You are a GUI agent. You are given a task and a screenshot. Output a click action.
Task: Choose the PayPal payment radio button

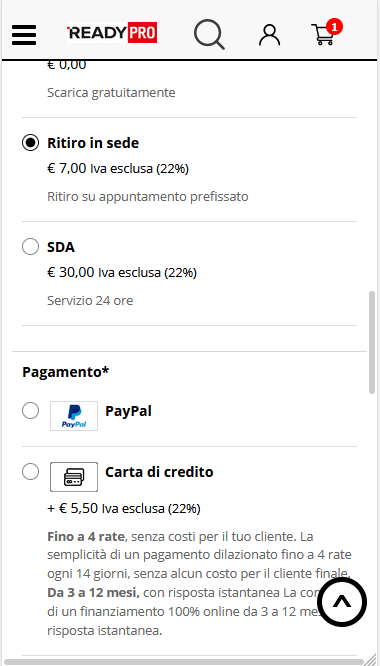tap(30, 410)
